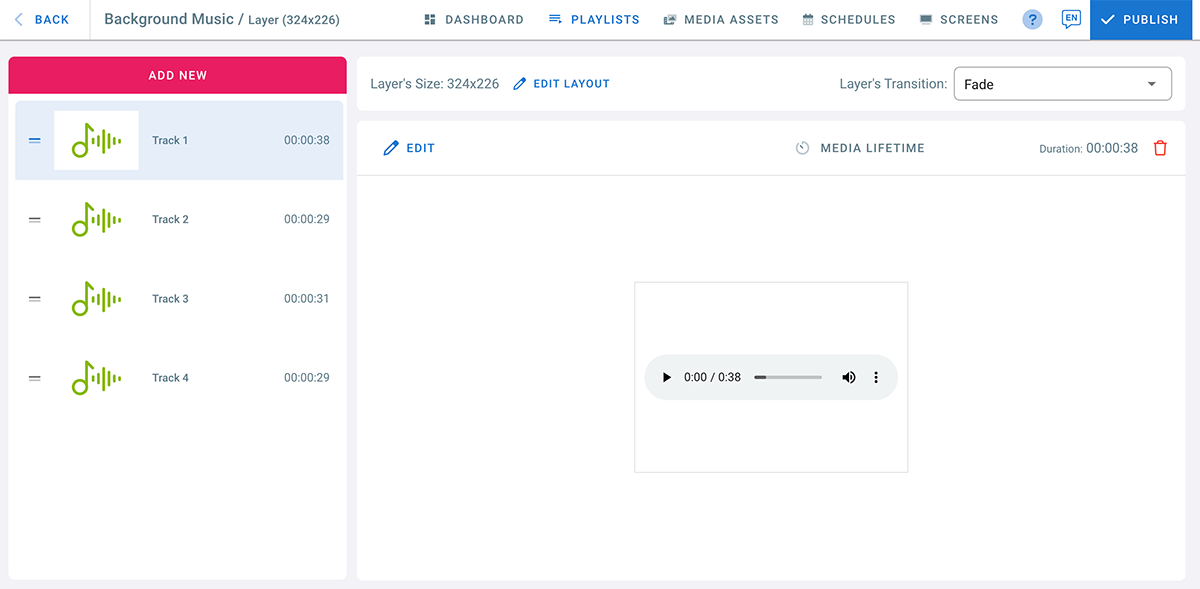Go to the Dashboard tab

point(474,20)
